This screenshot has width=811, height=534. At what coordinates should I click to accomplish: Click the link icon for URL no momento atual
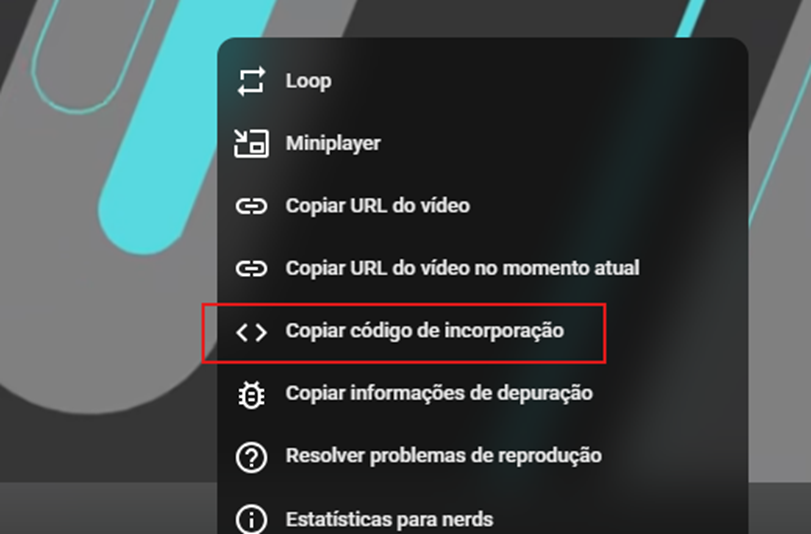coord(251,269)
